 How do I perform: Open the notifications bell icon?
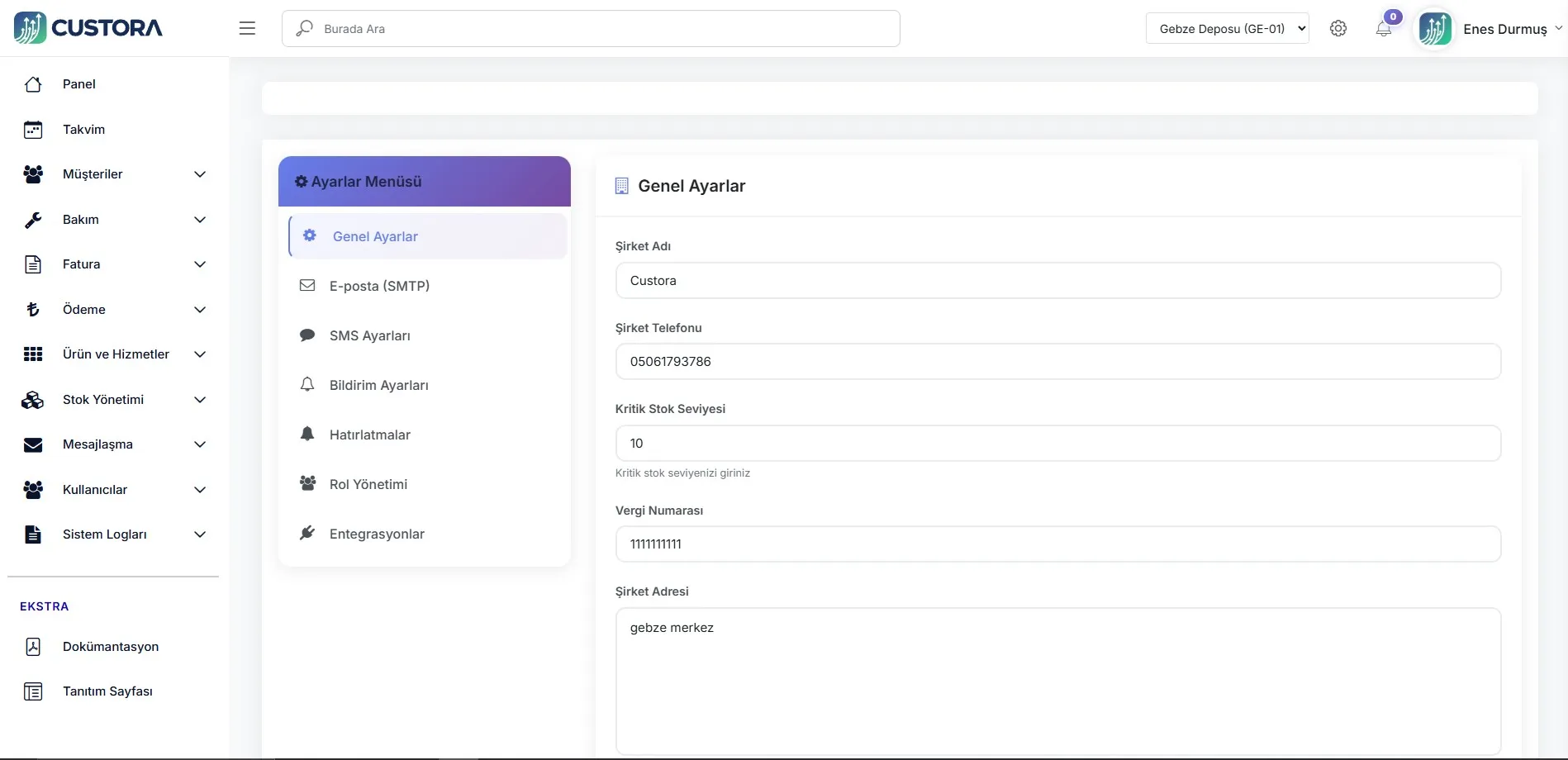(1384, 29)
